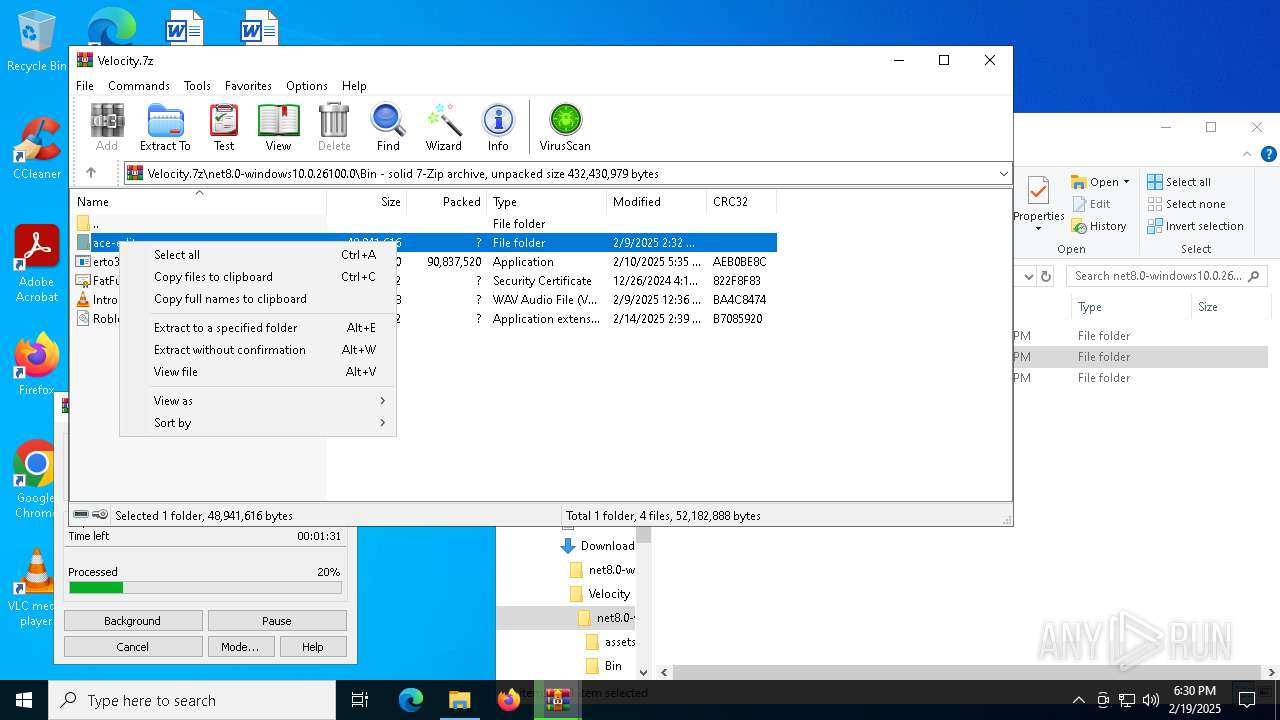Choose Copy full names to clipboard

tap(258, 299)
